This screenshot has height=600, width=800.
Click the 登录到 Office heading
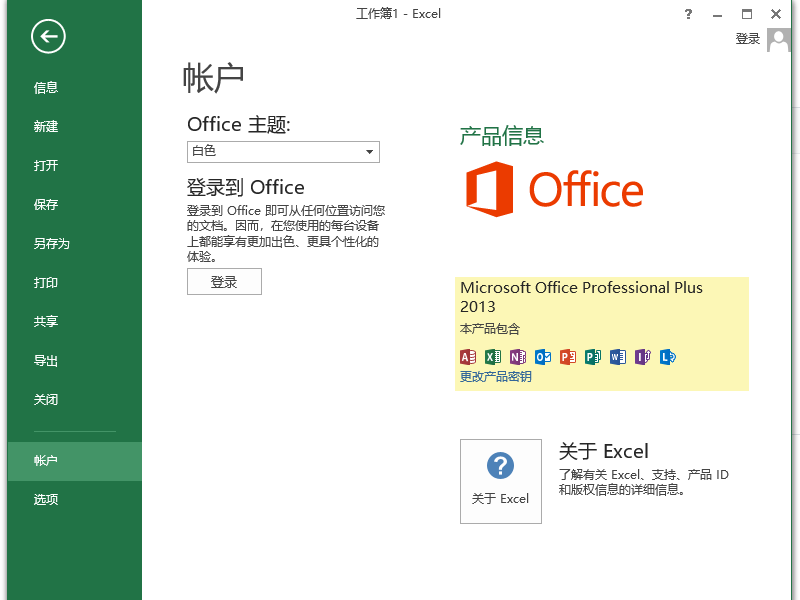coord(245,188)
